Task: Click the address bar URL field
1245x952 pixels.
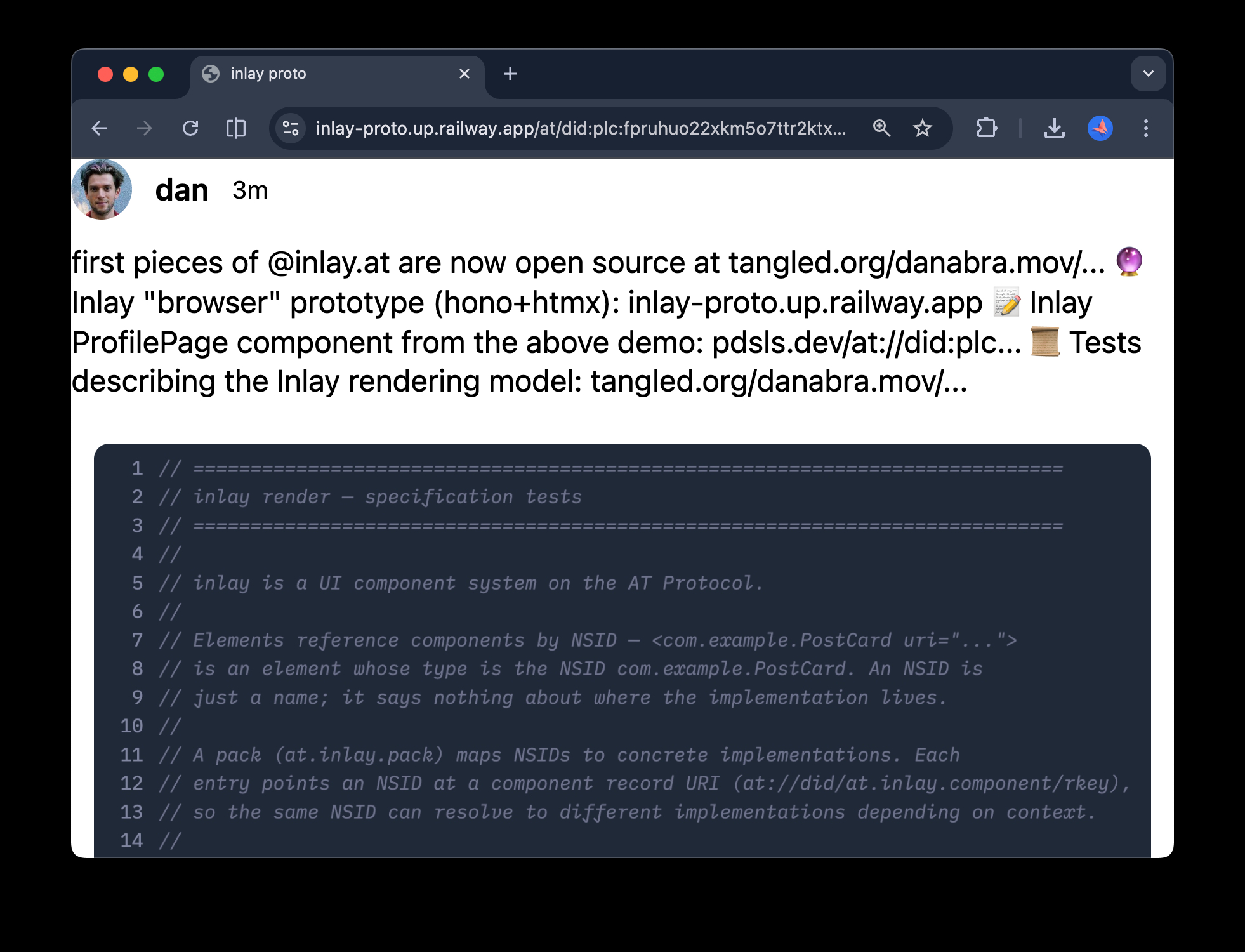Action: point(580,129)
